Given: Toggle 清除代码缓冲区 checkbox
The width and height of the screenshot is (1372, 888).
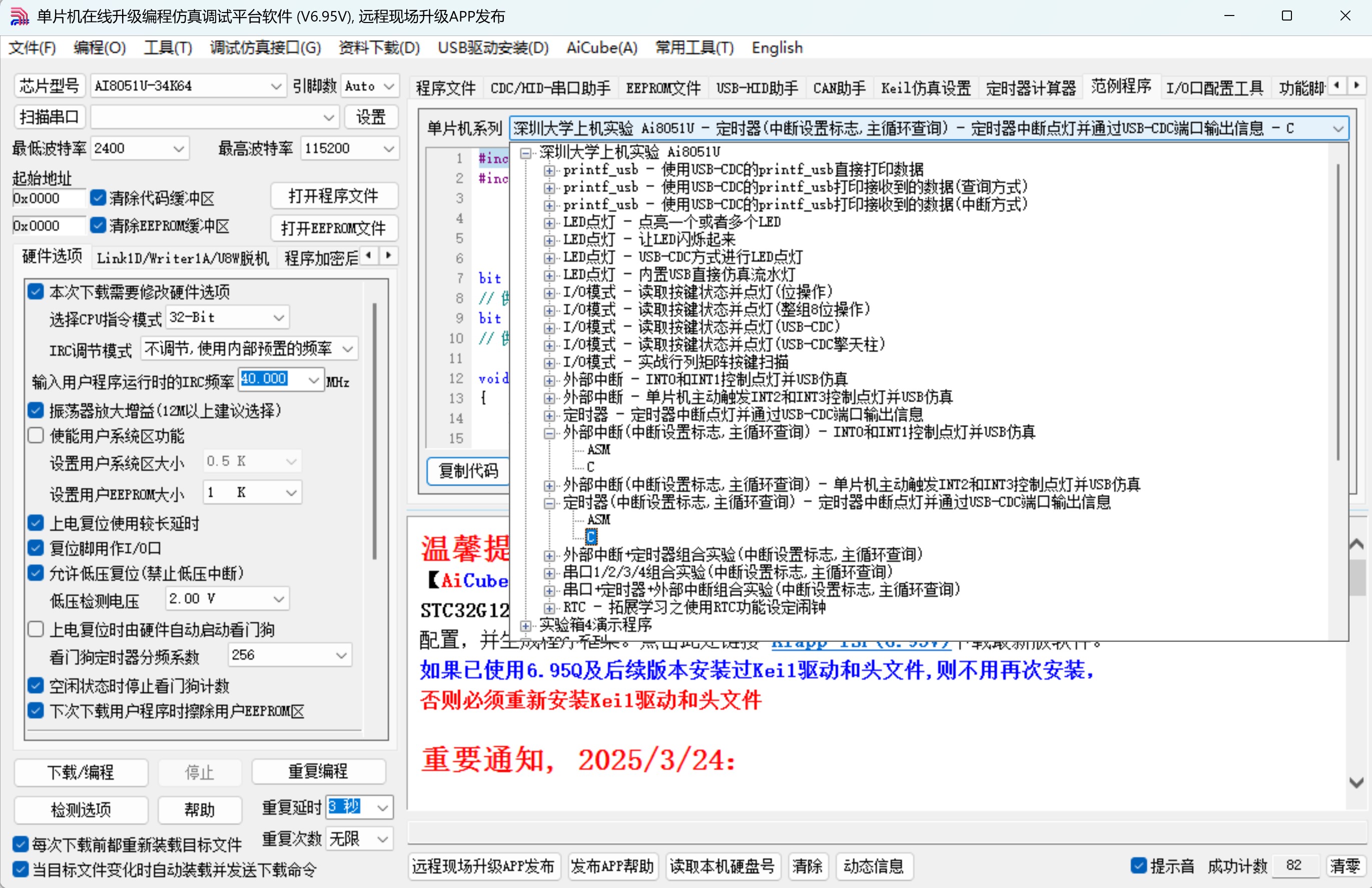Looking at the screenshot, I should (x=98, y=198).
